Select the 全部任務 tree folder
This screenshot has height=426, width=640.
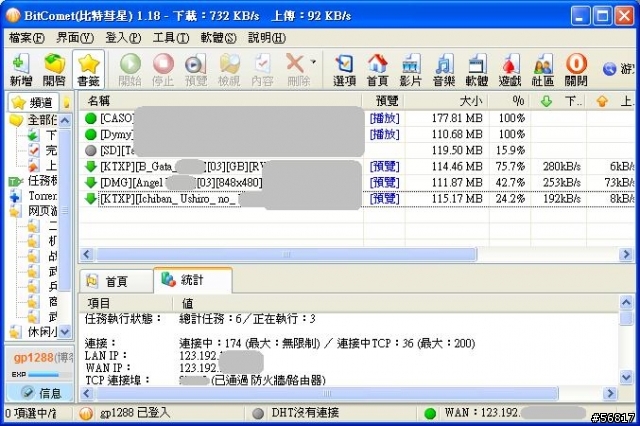pos(33,120)
